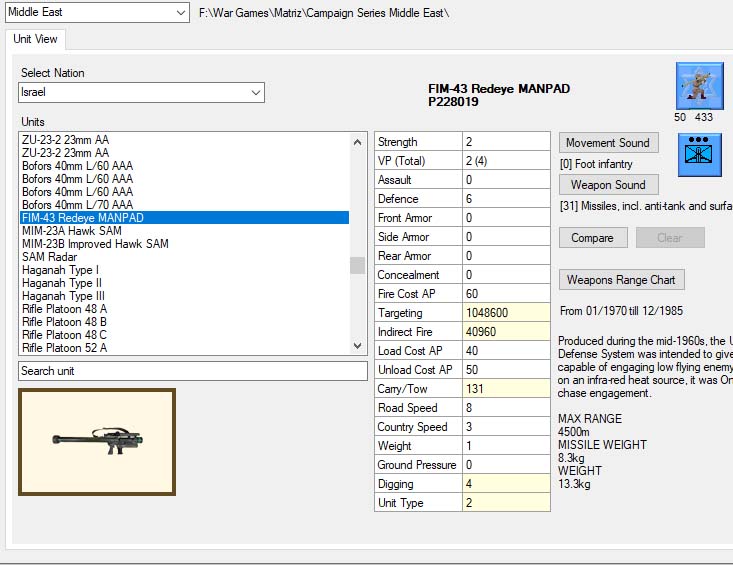
Task: Click the Targeting value 1048600
Action: point(506,313)
